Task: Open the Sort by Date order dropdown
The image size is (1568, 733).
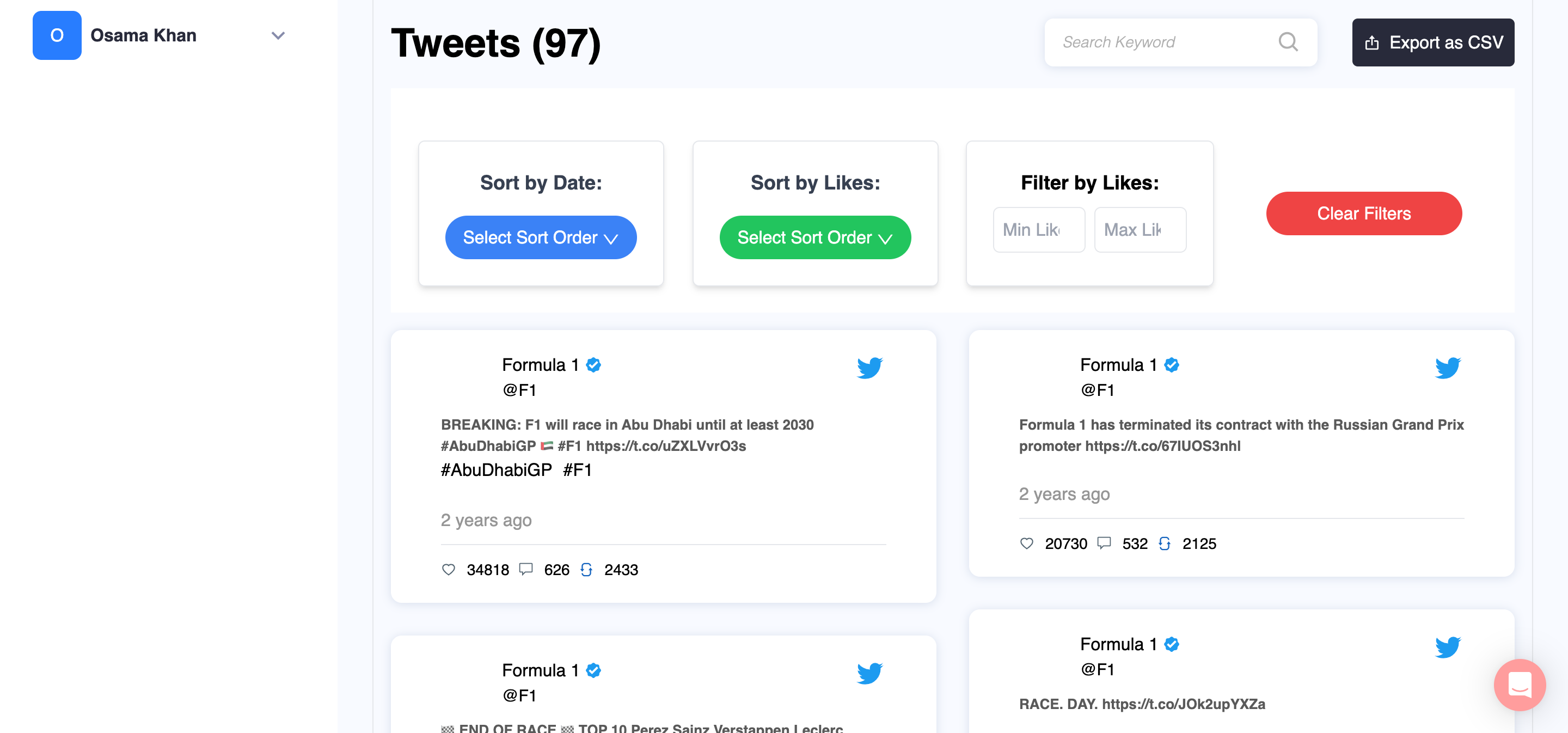Action: point(541,237)
